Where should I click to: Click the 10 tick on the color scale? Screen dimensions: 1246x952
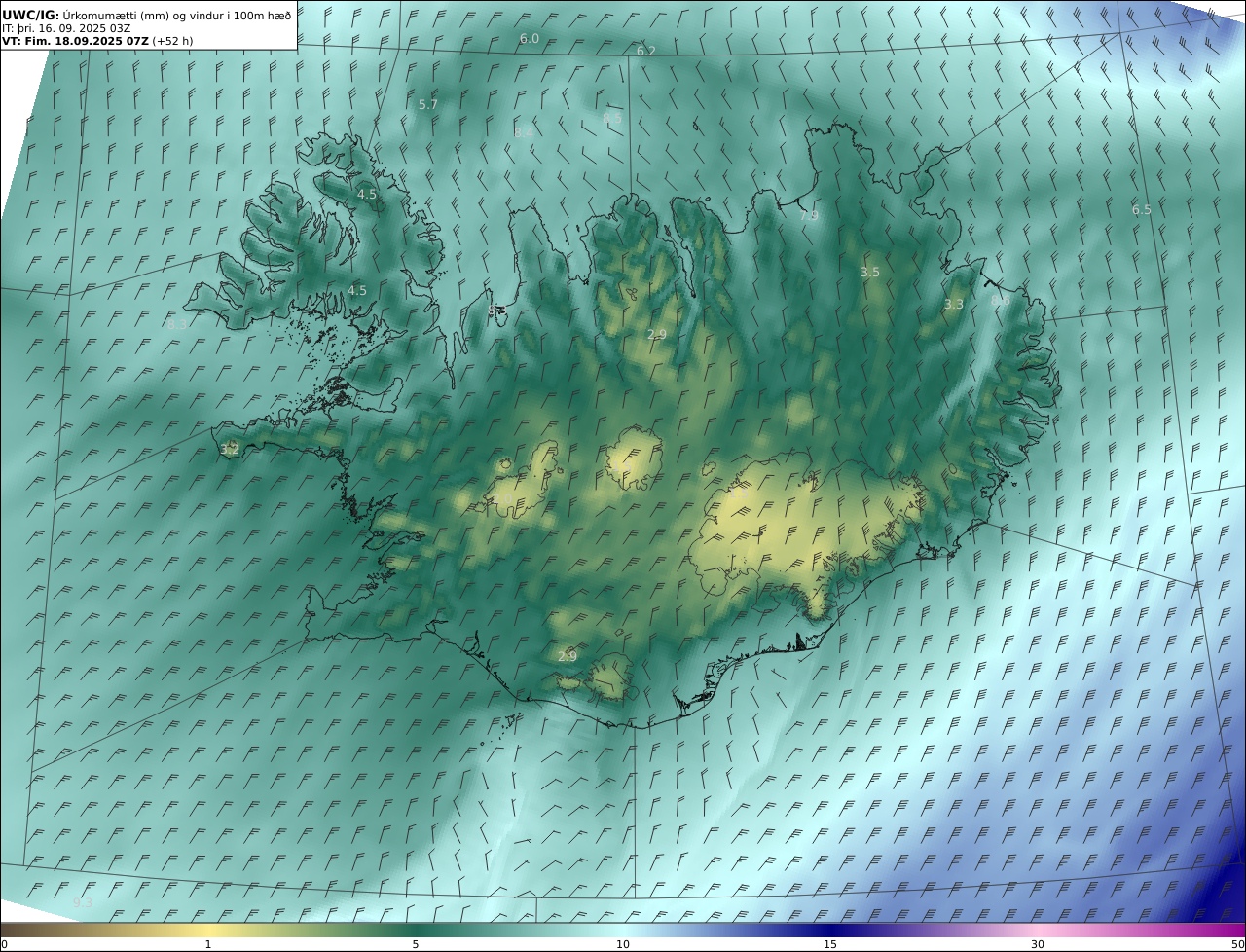click(x=623, y=944)
